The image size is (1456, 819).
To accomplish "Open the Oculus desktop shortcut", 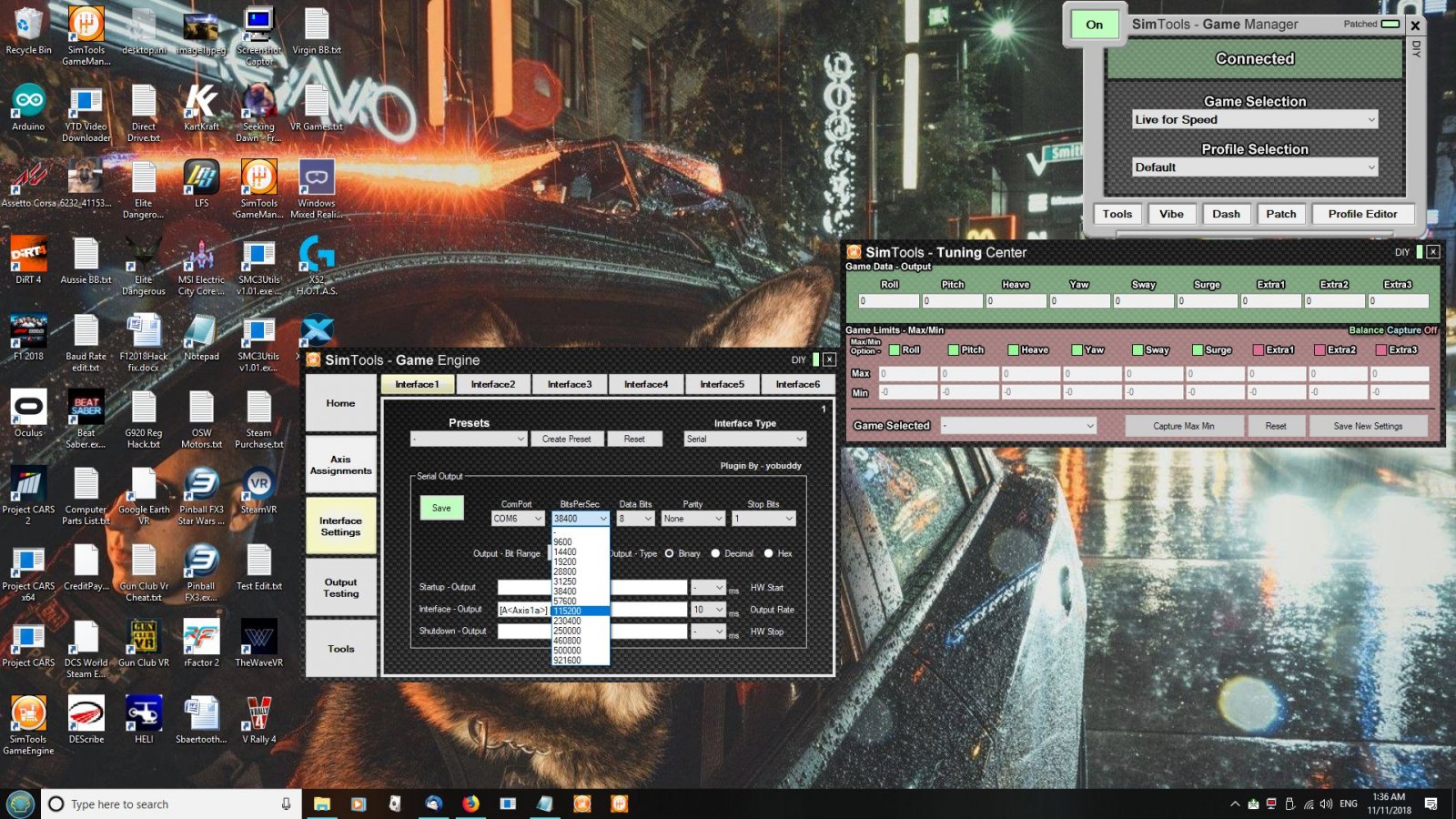I will (x=28, y=408).
